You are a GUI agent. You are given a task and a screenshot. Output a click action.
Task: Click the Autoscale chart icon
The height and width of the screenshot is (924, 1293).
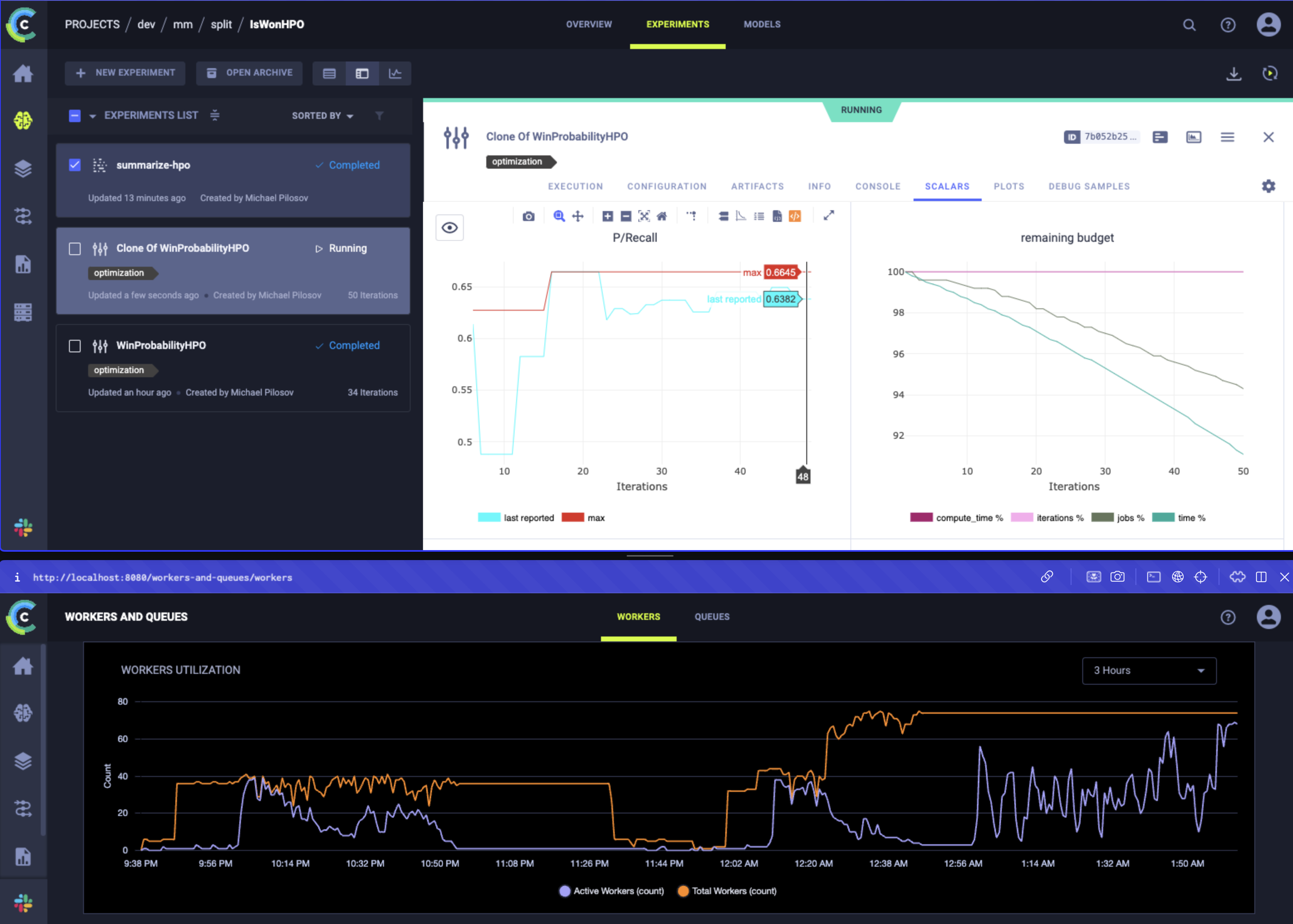(644, 216)
